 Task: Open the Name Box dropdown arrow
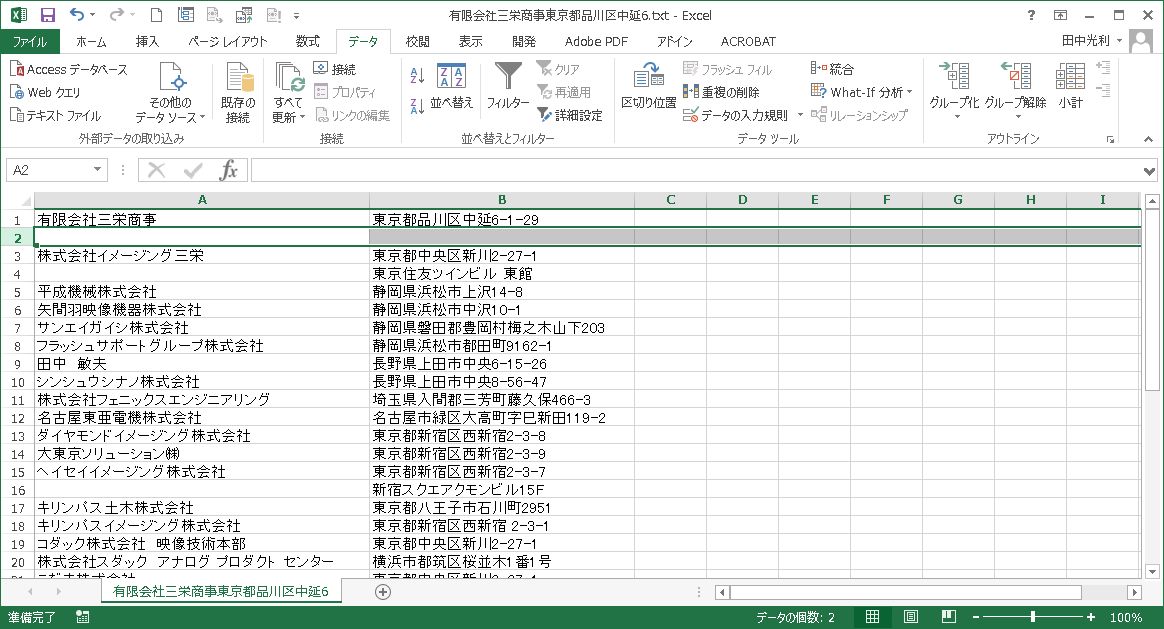click(x=97, y=170)
